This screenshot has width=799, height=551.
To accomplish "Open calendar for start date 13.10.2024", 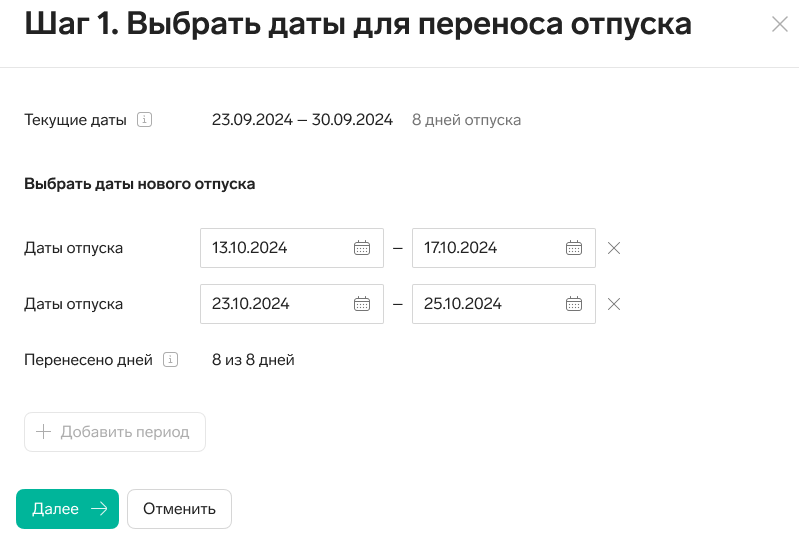I will [x=362, y=248].
